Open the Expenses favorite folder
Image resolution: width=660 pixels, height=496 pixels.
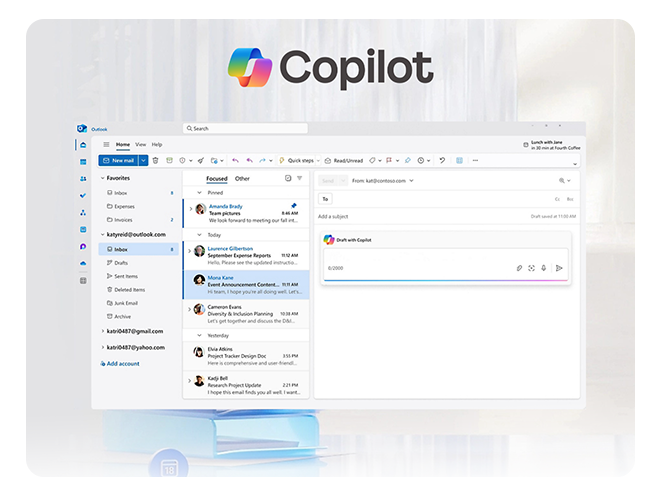pyautogui.click(x=138, y=206)
